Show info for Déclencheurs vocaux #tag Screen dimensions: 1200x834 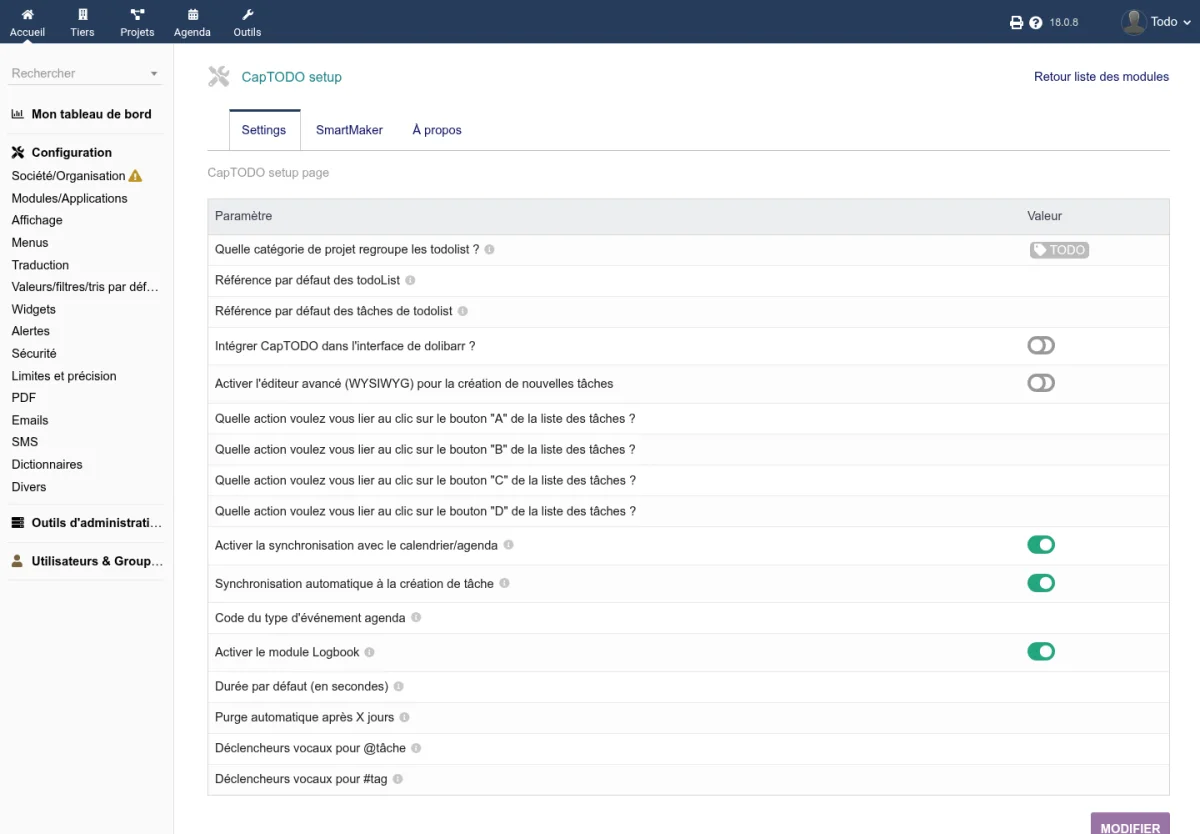click(x=398, y=779)
